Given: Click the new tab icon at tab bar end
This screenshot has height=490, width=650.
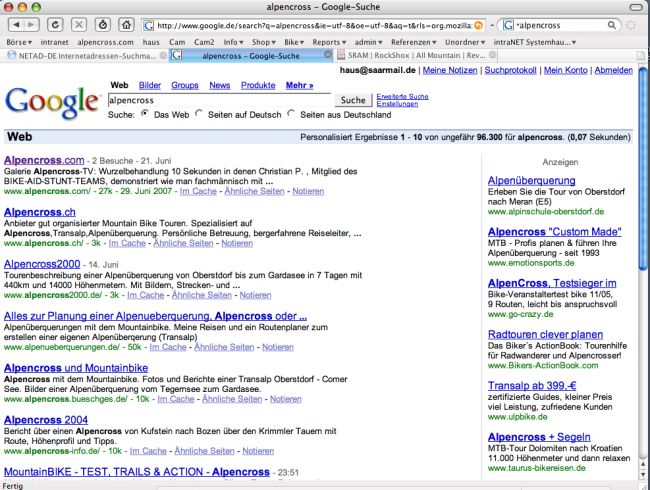Looking at the screenshot, I should (640, 56).
